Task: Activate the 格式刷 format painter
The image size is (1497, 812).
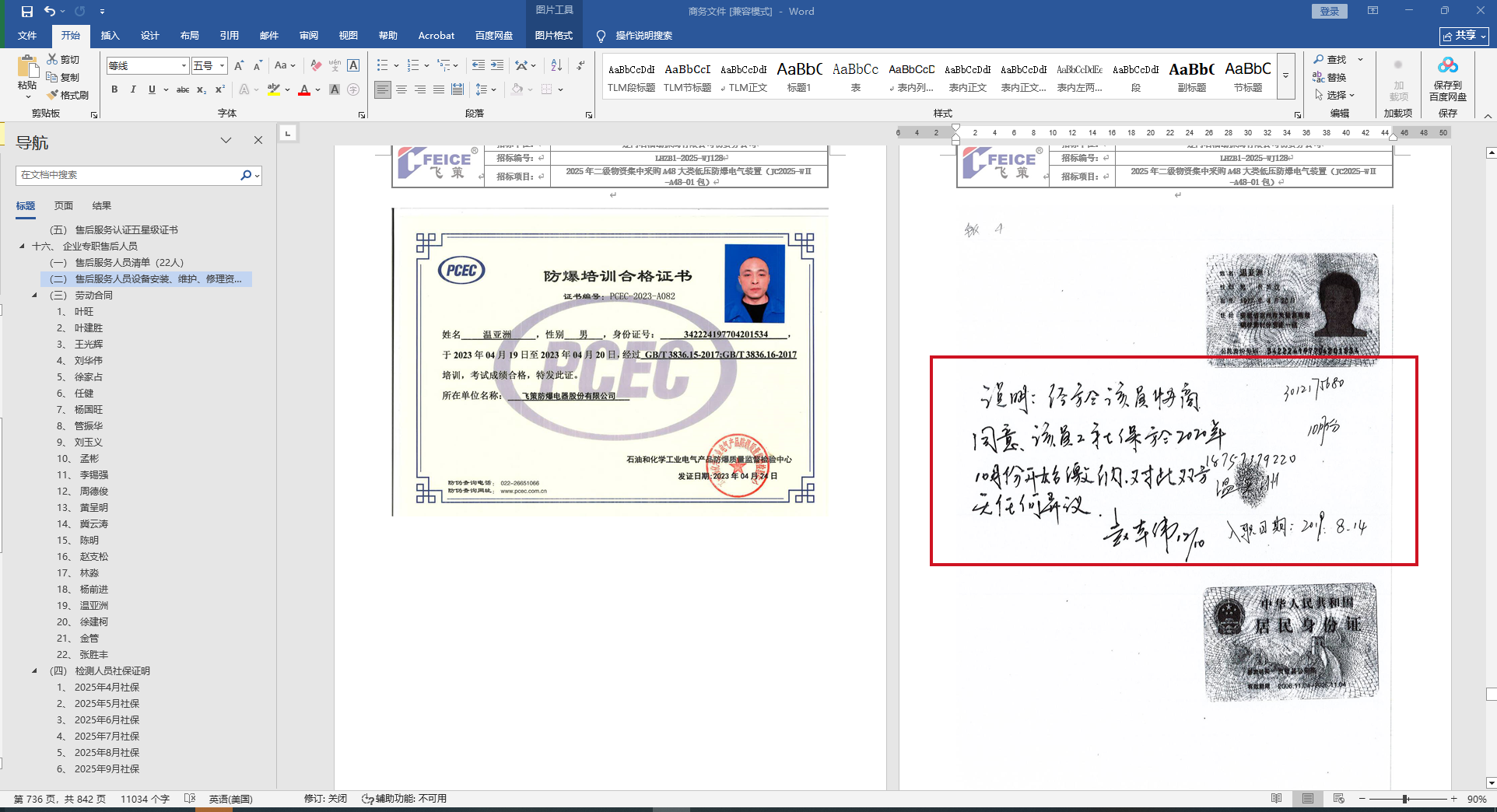Action: coord(68,95)
